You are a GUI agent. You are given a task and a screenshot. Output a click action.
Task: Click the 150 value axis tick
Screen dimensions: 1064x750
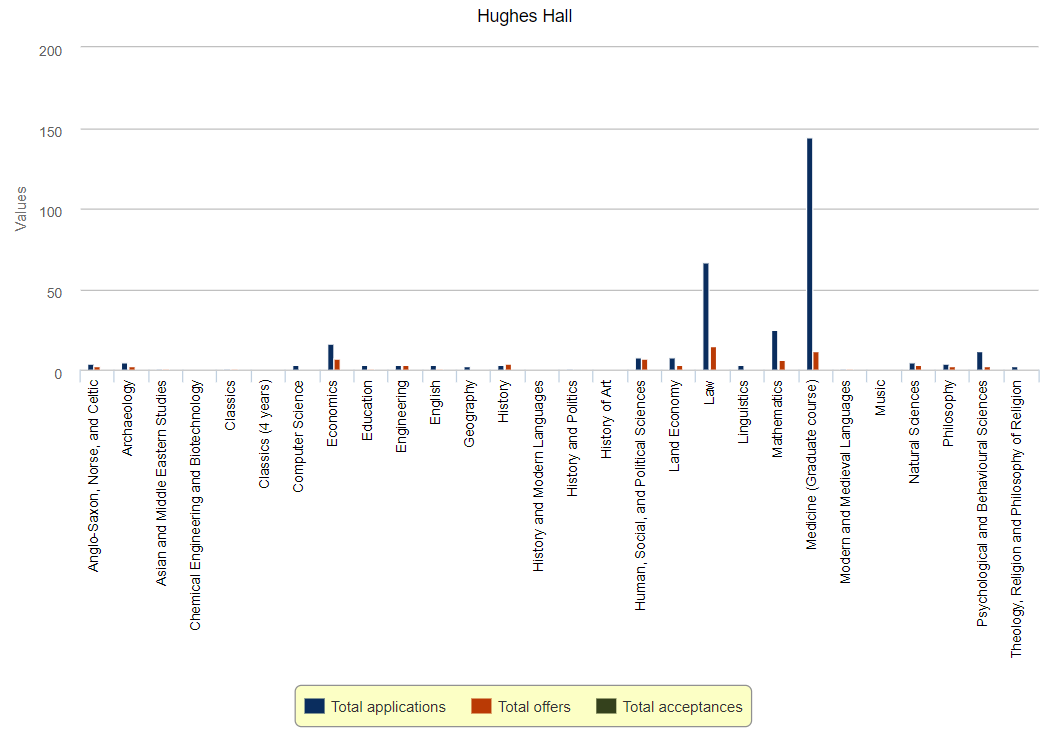50,132
